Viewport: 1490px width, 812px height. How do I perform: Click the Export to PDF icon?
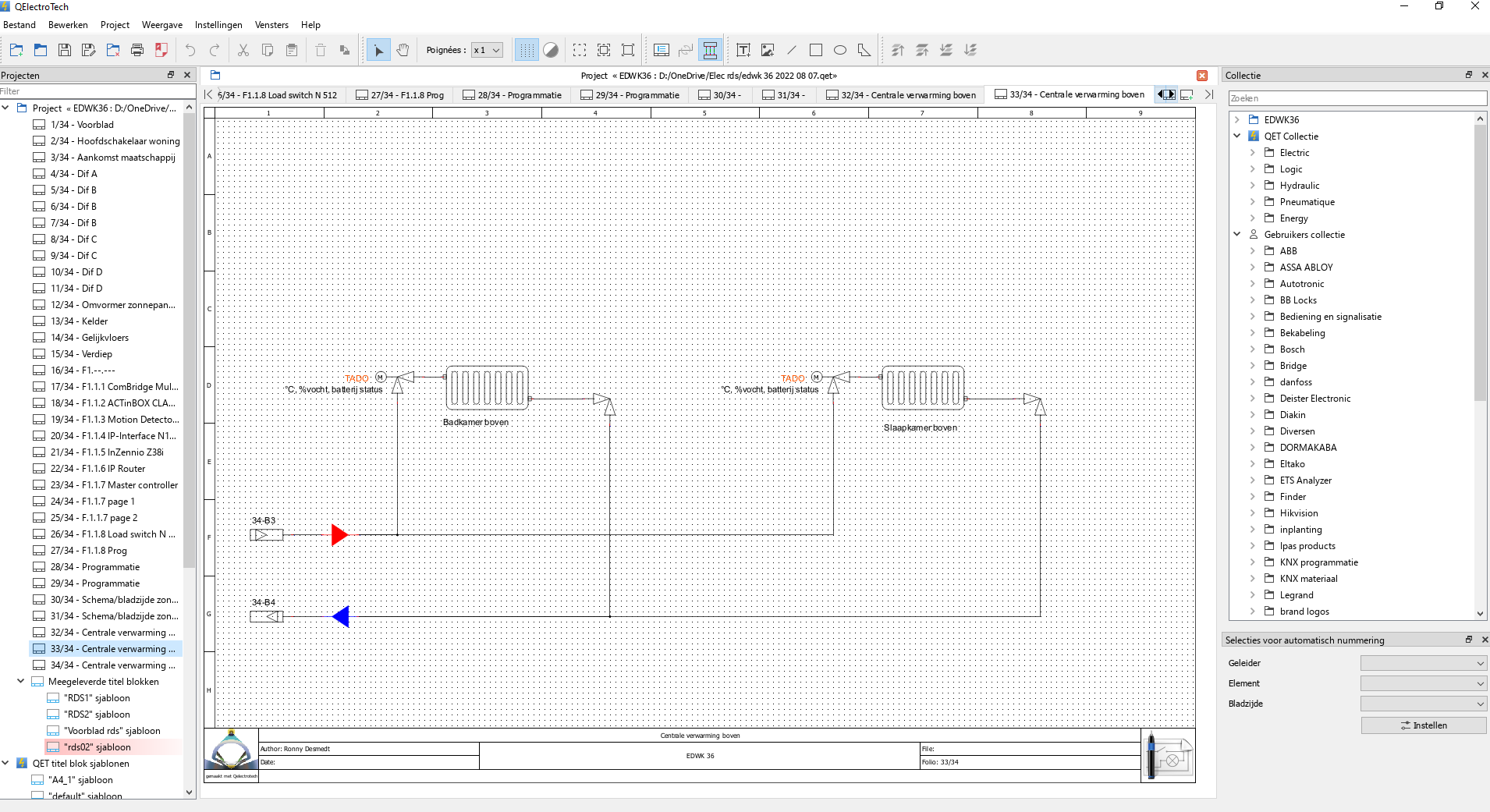click(x=161, y=51)
